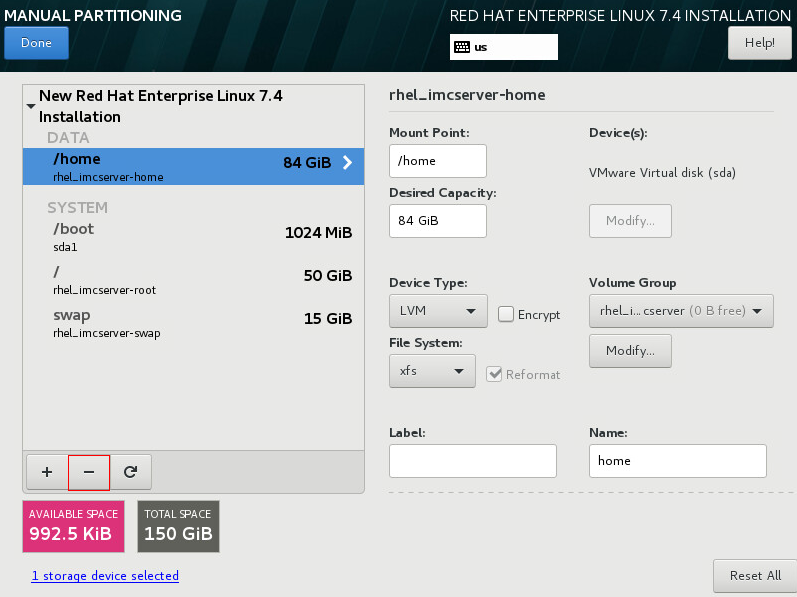Click the 1024 MiB size value
Viewport: 797px width, 597px height.
pyautogui.click(x=319, y=233)
